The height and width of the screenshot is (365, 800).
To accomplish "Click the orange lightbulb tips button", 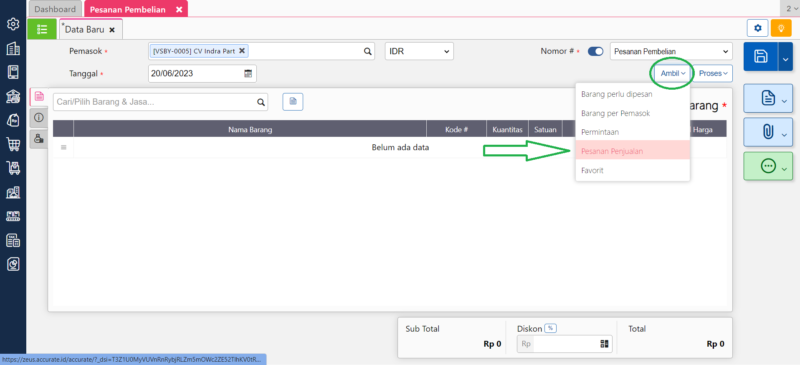I will [781, 29].
